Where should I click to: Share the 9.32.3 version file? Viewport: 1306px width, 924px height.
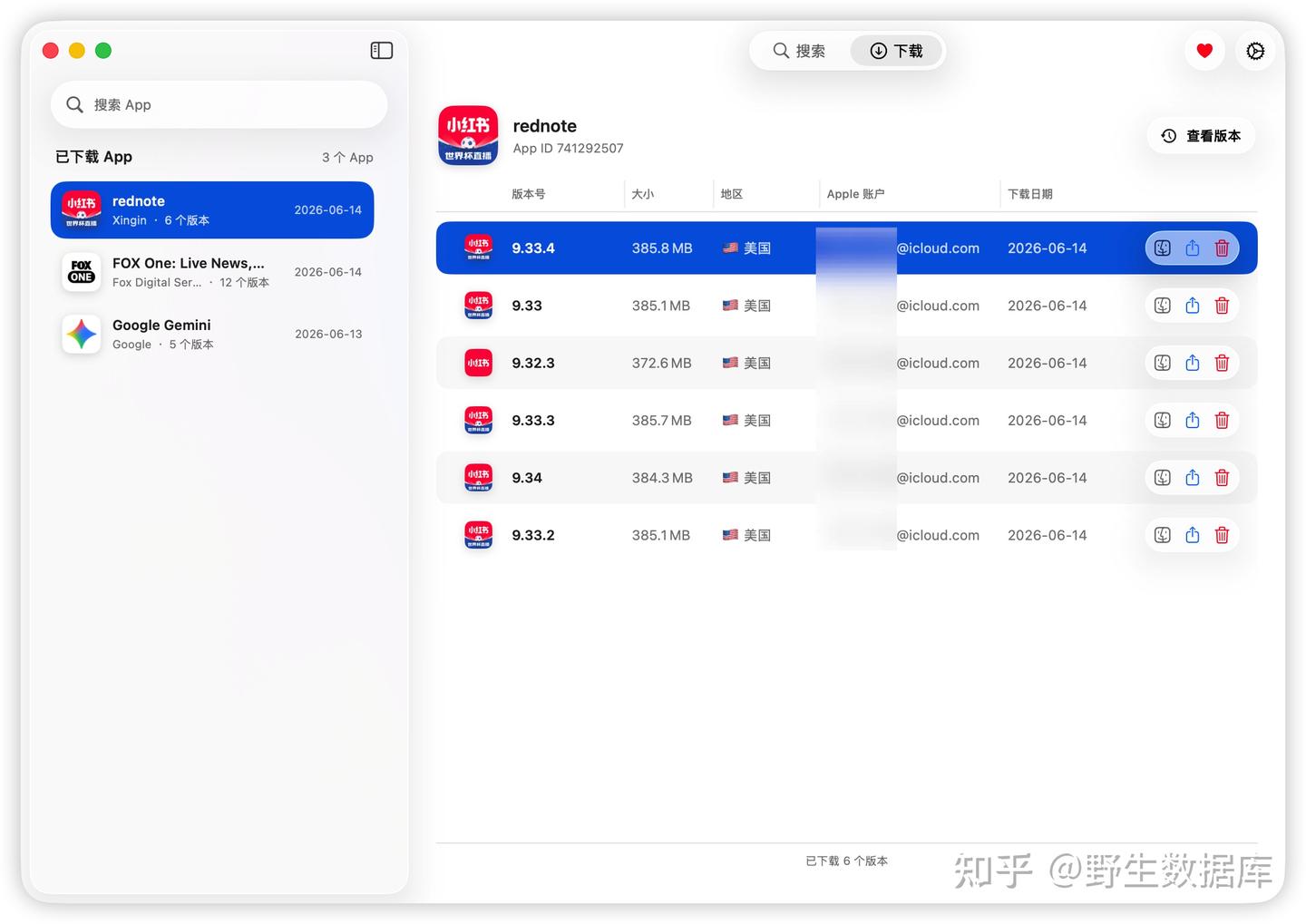[x=1193, y=363]
